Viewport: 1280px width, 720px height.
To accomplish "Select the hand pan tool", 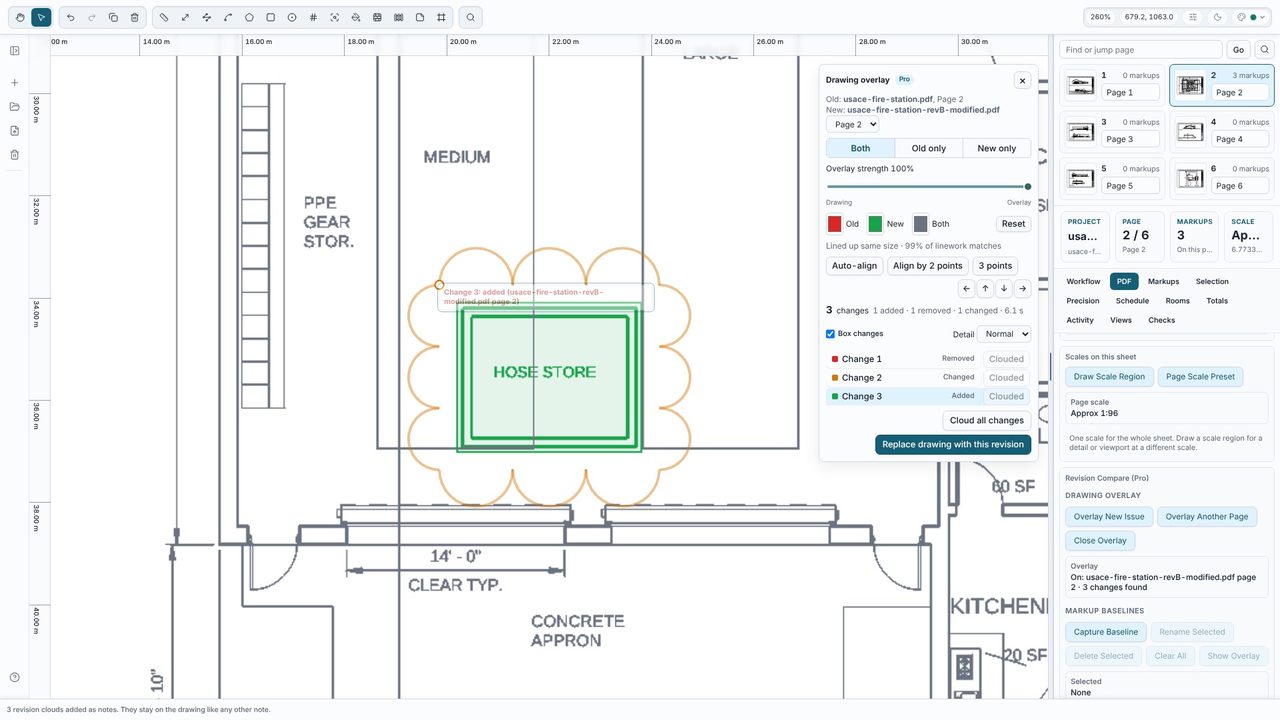I will (20, 17).
